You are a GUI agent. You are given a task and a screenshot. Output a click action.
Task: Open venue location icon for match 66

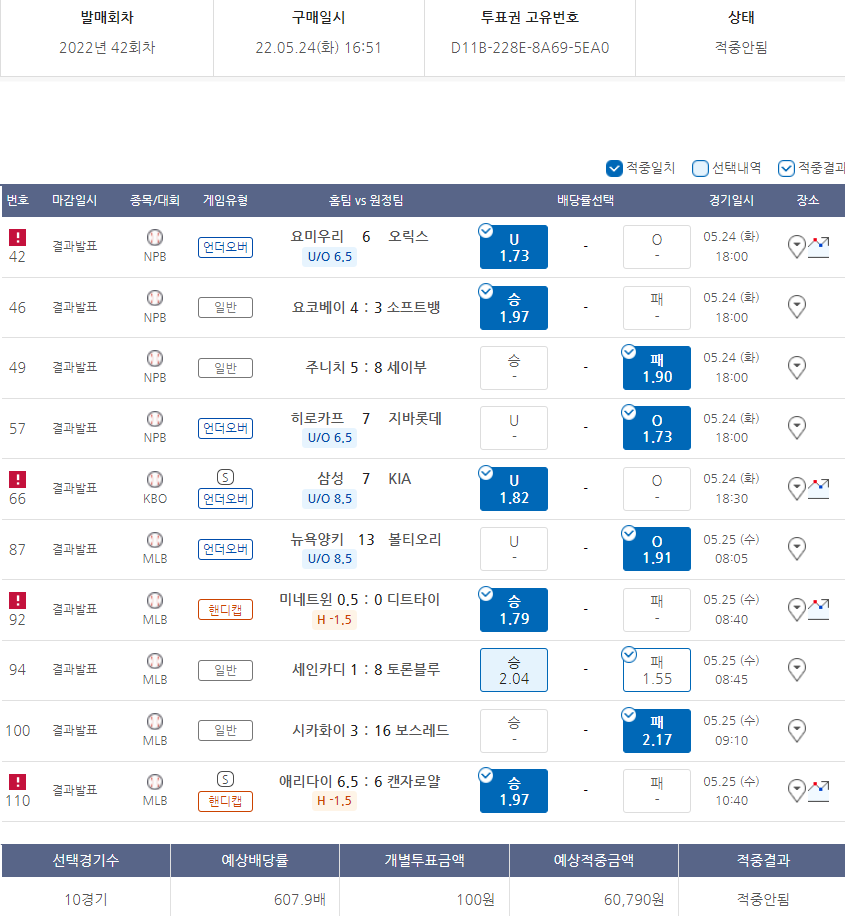coord(796,488)
